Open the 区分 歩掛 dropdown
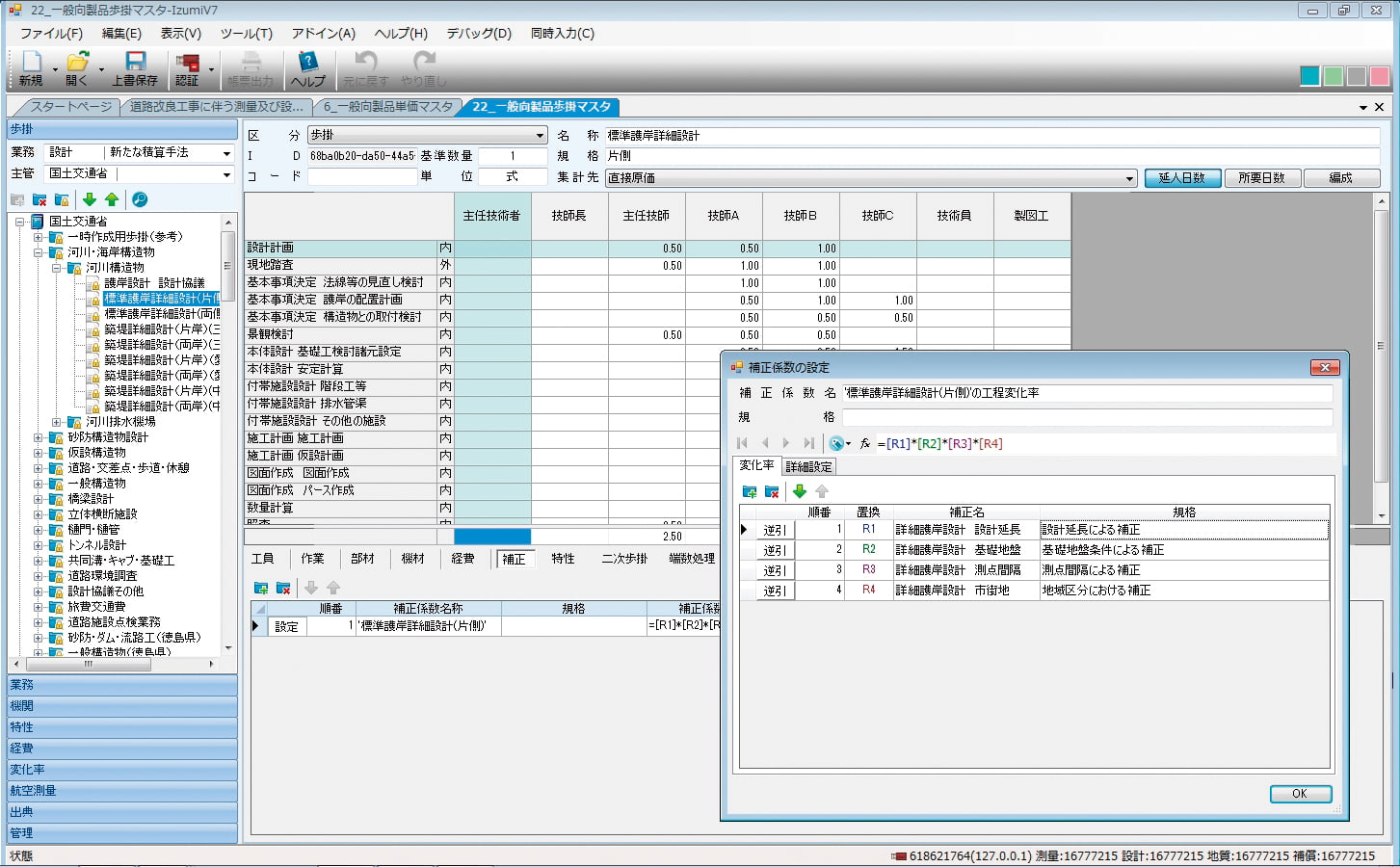The width and height of the screenshot is (1400, 867). tap(540, 136)
